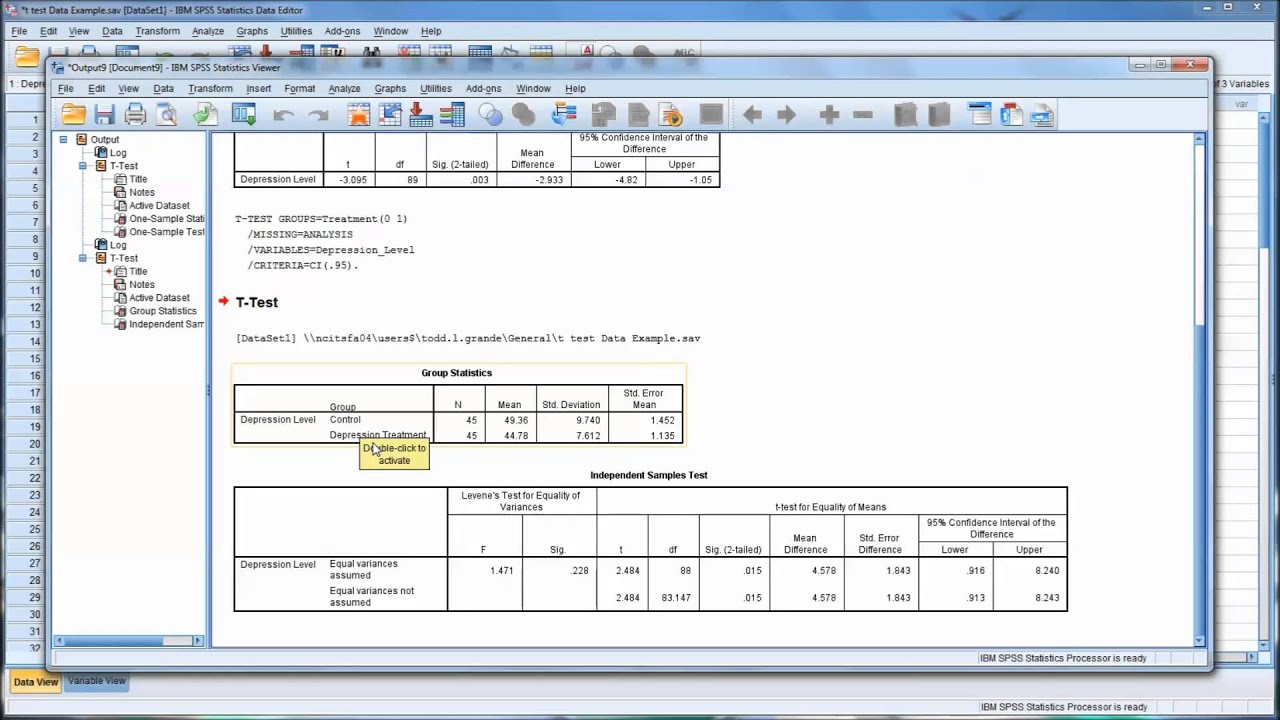Click the Hide closed-book toolbar icon
1280x720 pixels.
pos(937,115)
